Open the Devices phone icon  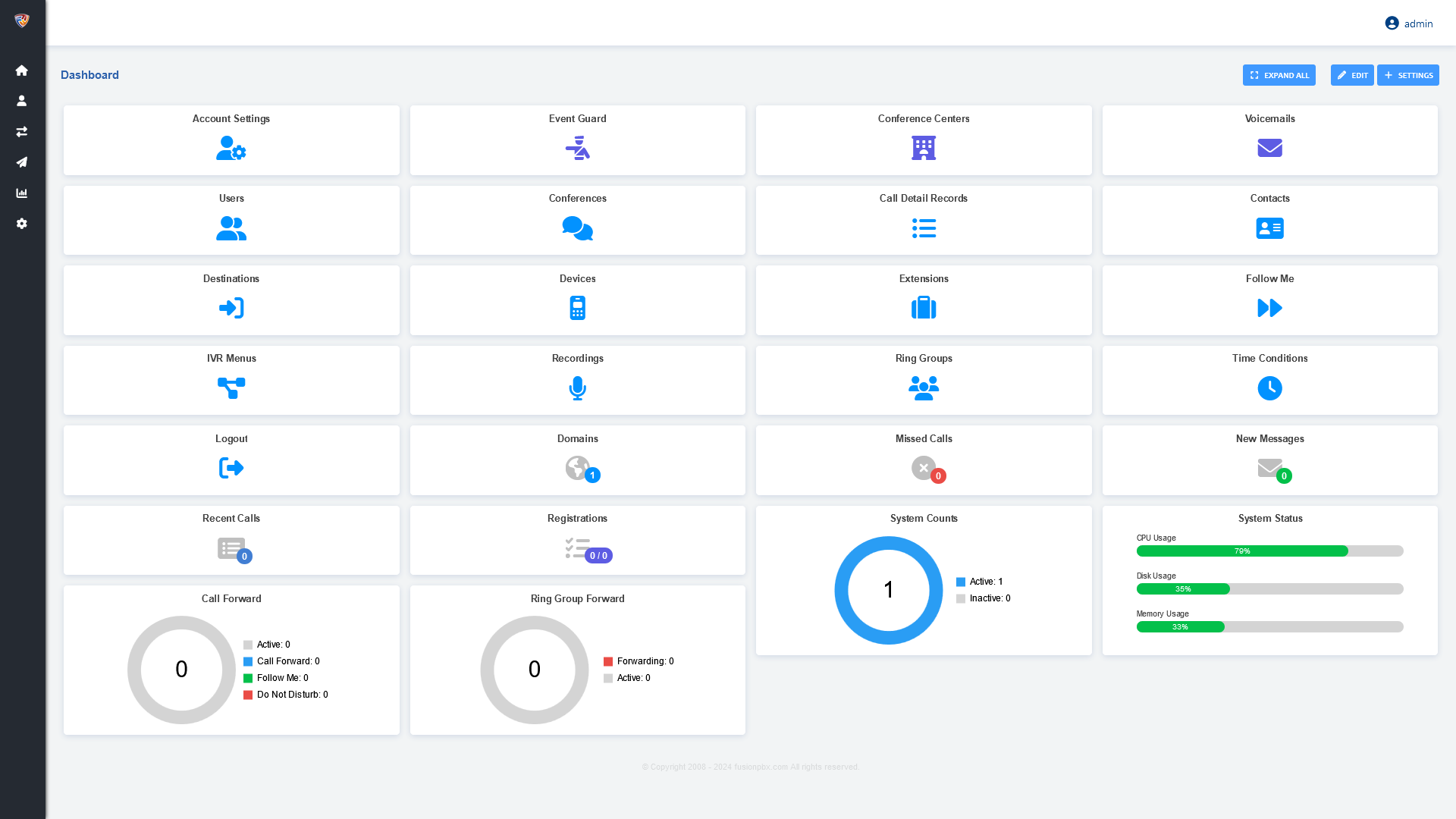(x=577, y=308)
